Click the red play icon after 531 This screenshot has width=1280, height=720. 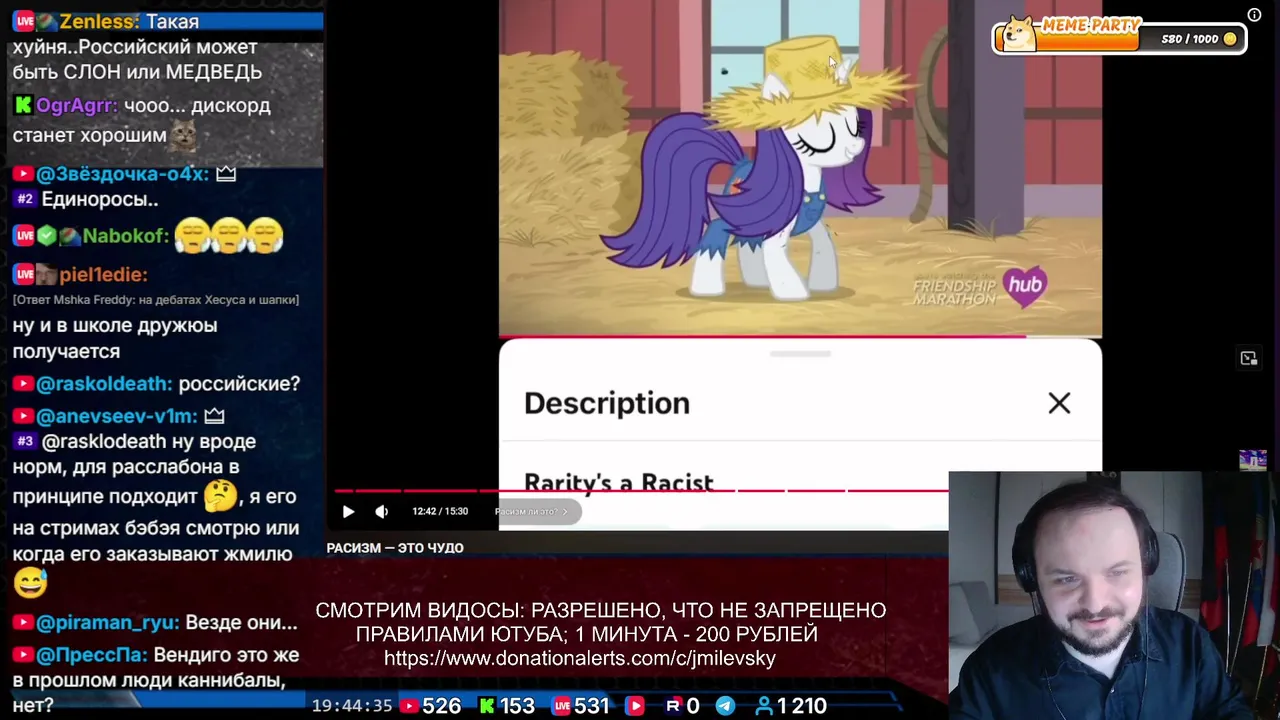pyautogui.click(x=635, y=706)
